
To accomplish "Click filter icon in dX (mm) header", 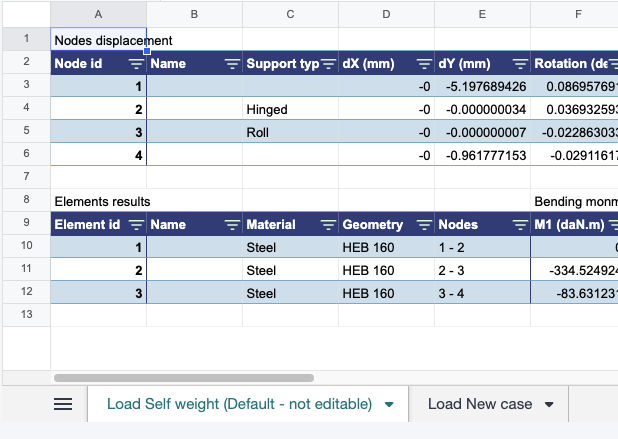I will pyautogui.click(x=423, y=64).
